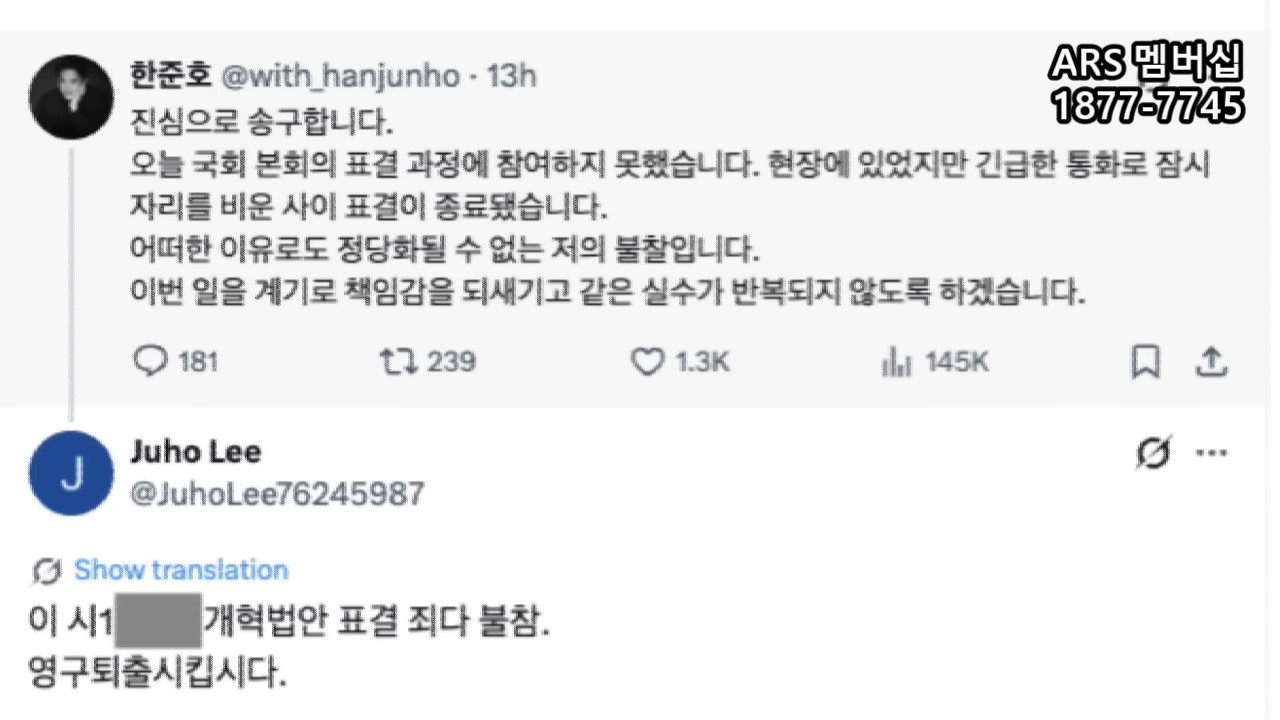Viewport: 1280px width, 720px height.
Task: Like the tweet with the heart icon
Action: 647,361
